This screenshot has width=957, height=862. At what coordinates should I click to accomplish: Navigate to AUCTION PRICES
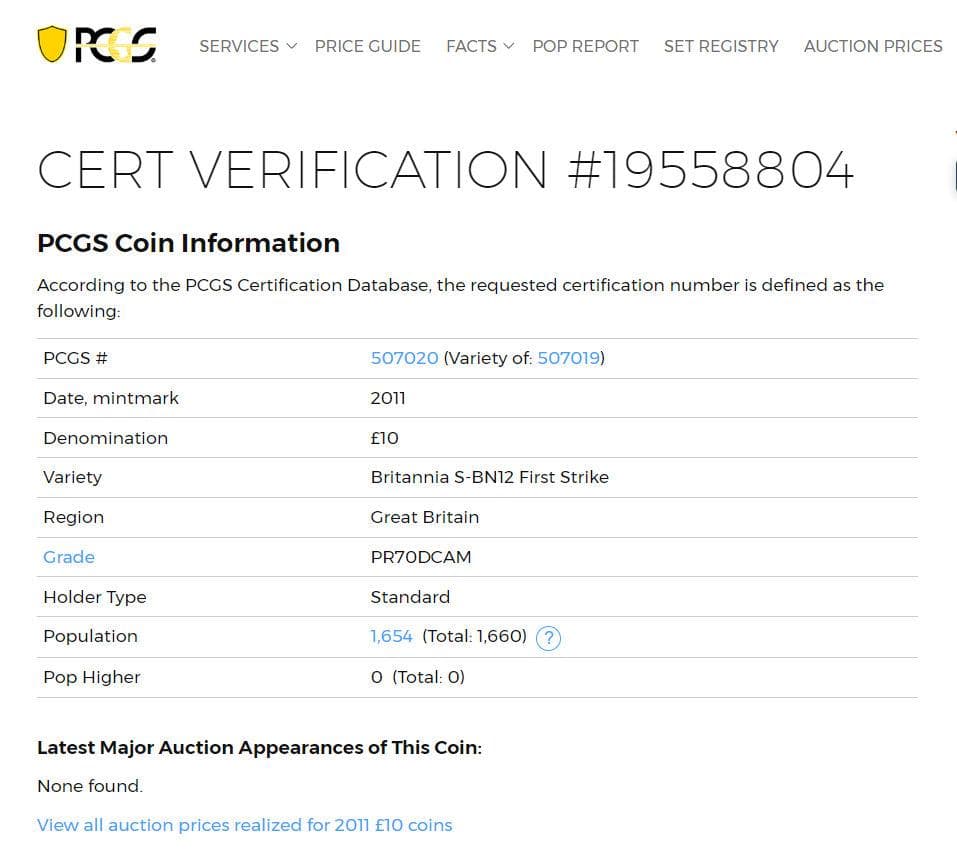[872, 46]
